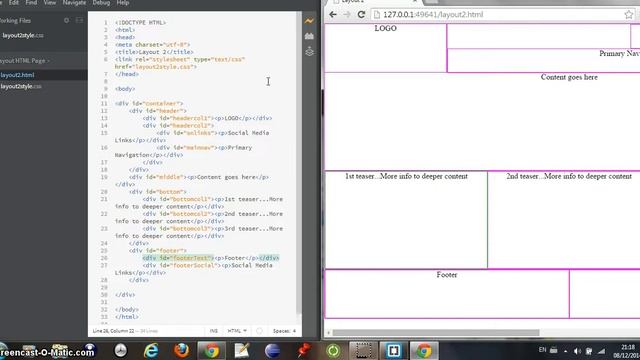Start Live Preview with the lightning bolt icon

[x=309, y=21]
